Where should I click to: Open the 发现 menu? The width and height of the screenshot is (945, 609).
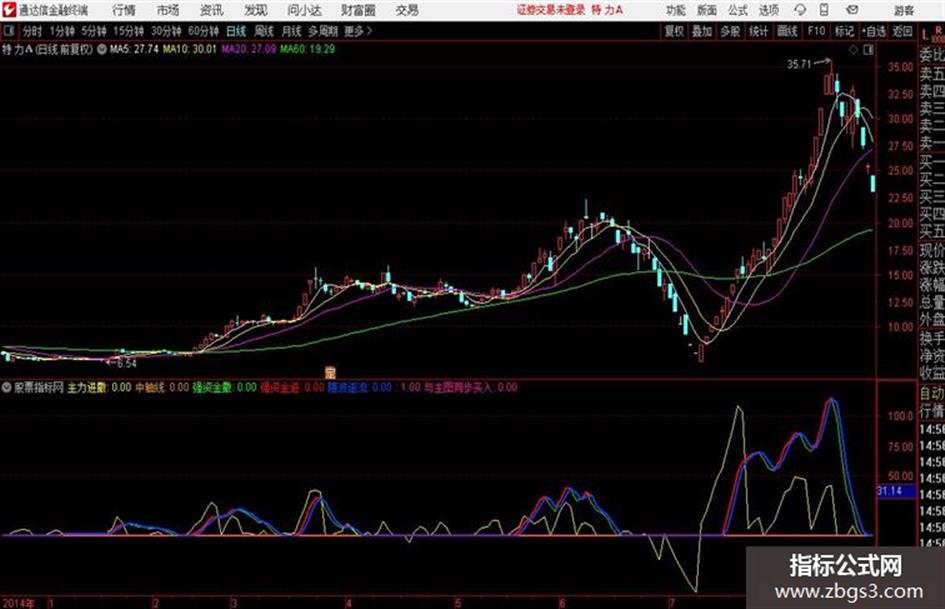click(x=255, y=10)
